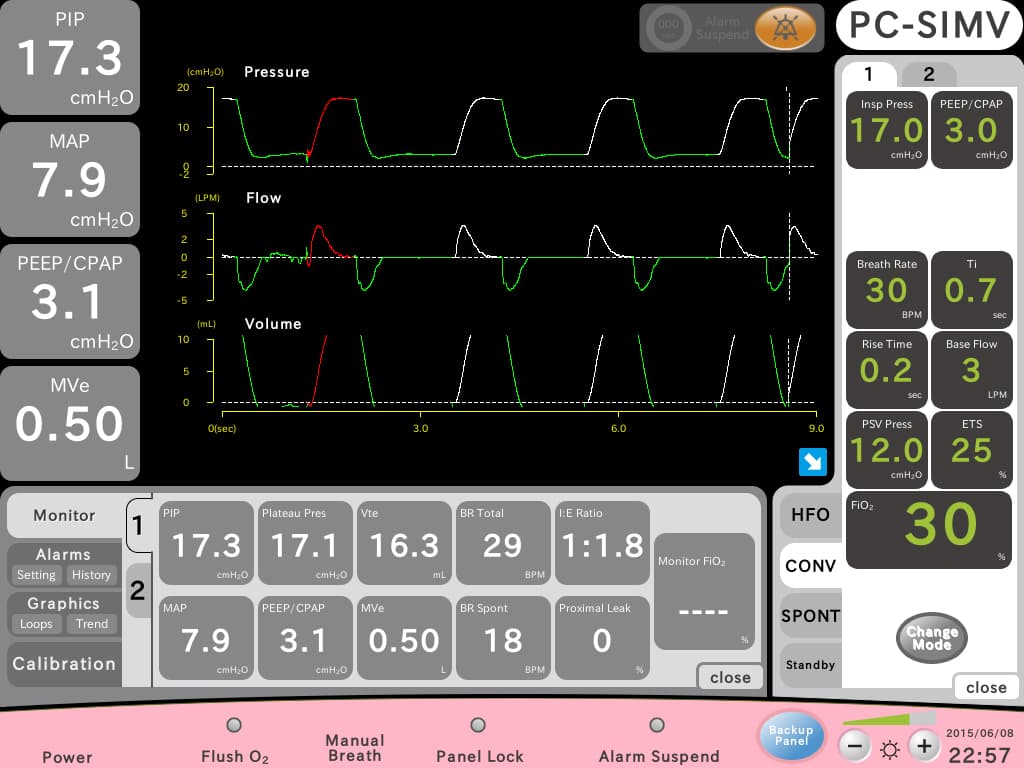
Task: Tap the orange alarm suspend bell icon
Action: pos(785,28)
